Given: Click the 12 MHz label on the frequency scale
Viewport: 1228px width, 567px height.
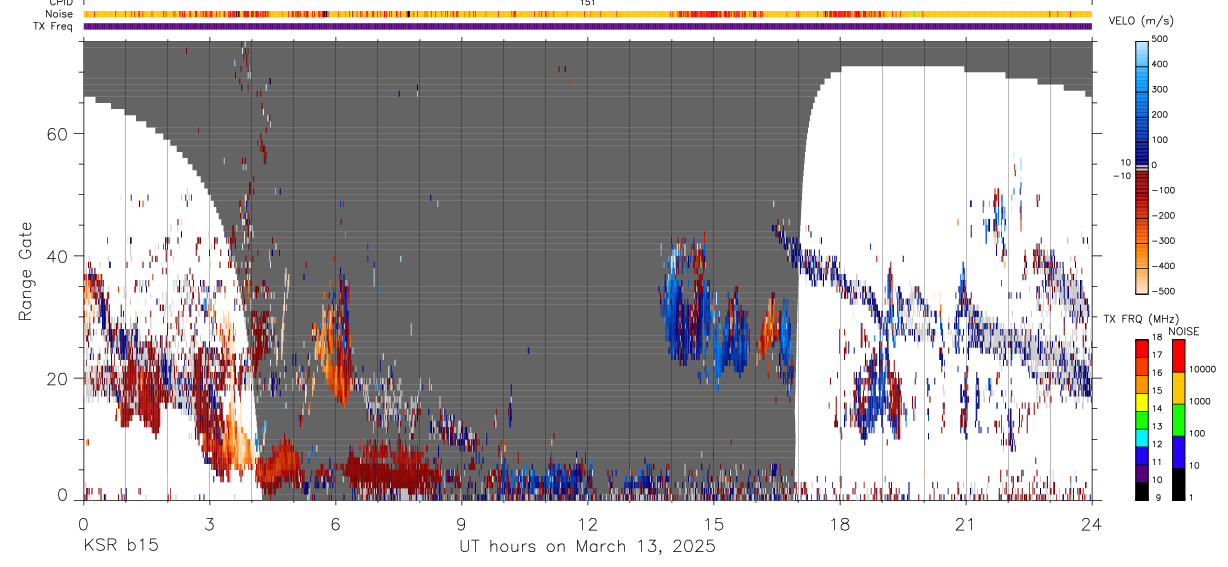Looking at the screenshot, I should tap(1159, 445).
